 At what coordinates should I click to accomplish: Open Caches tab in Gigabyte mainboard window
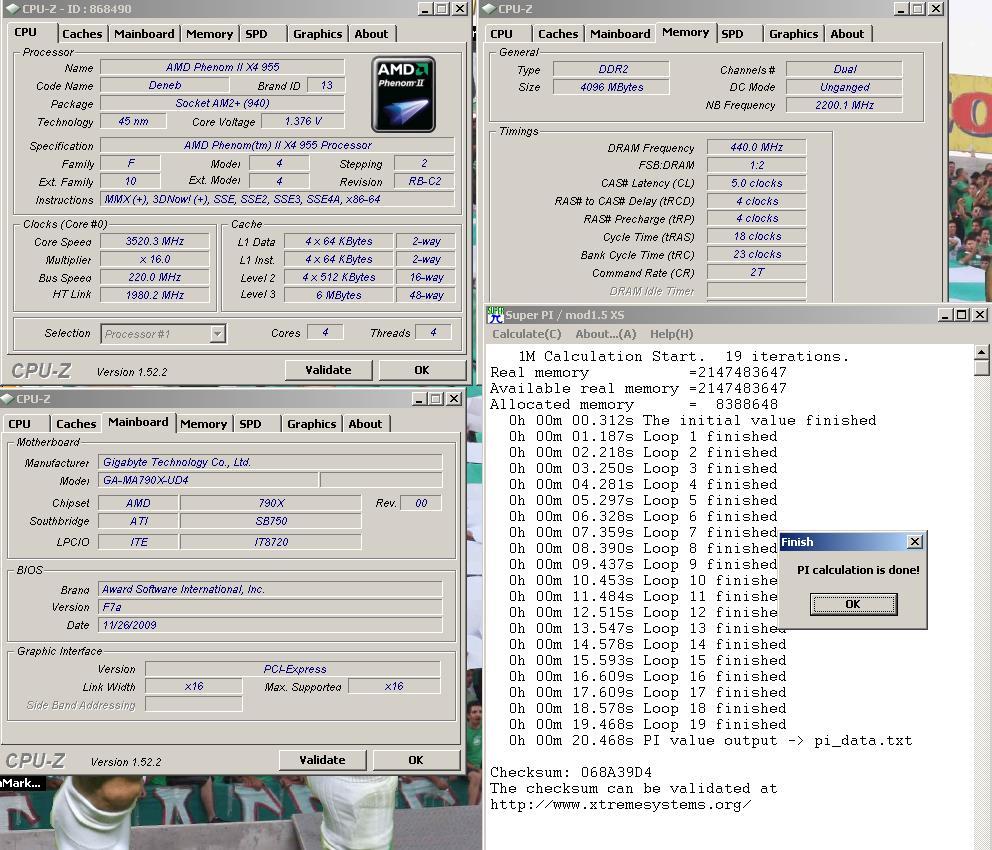(76, 424)
